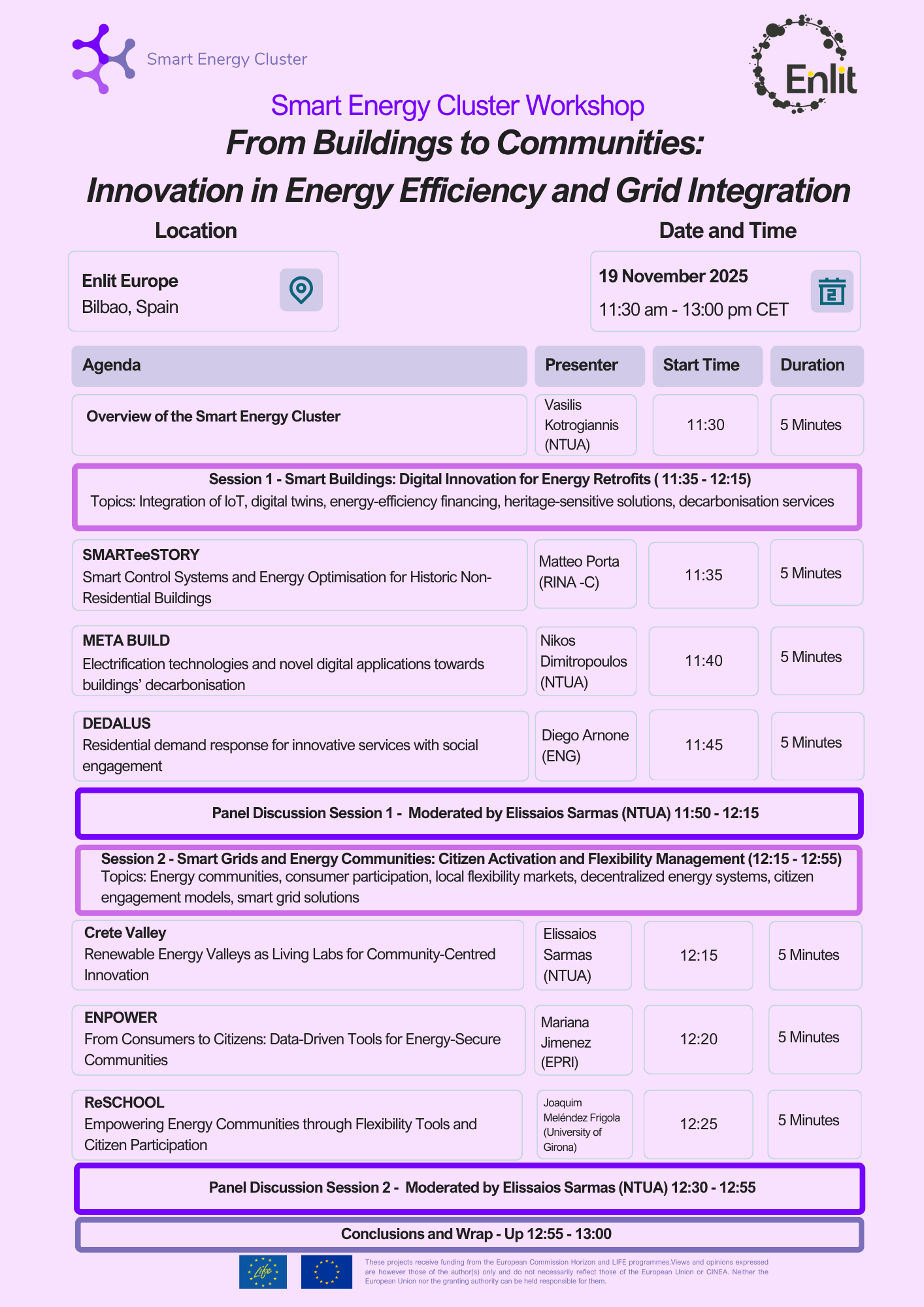The width and height of the screenshot is (924, 1307).
Task: Click the 'Crete Valley' agenda item
Action: [298, 955]
